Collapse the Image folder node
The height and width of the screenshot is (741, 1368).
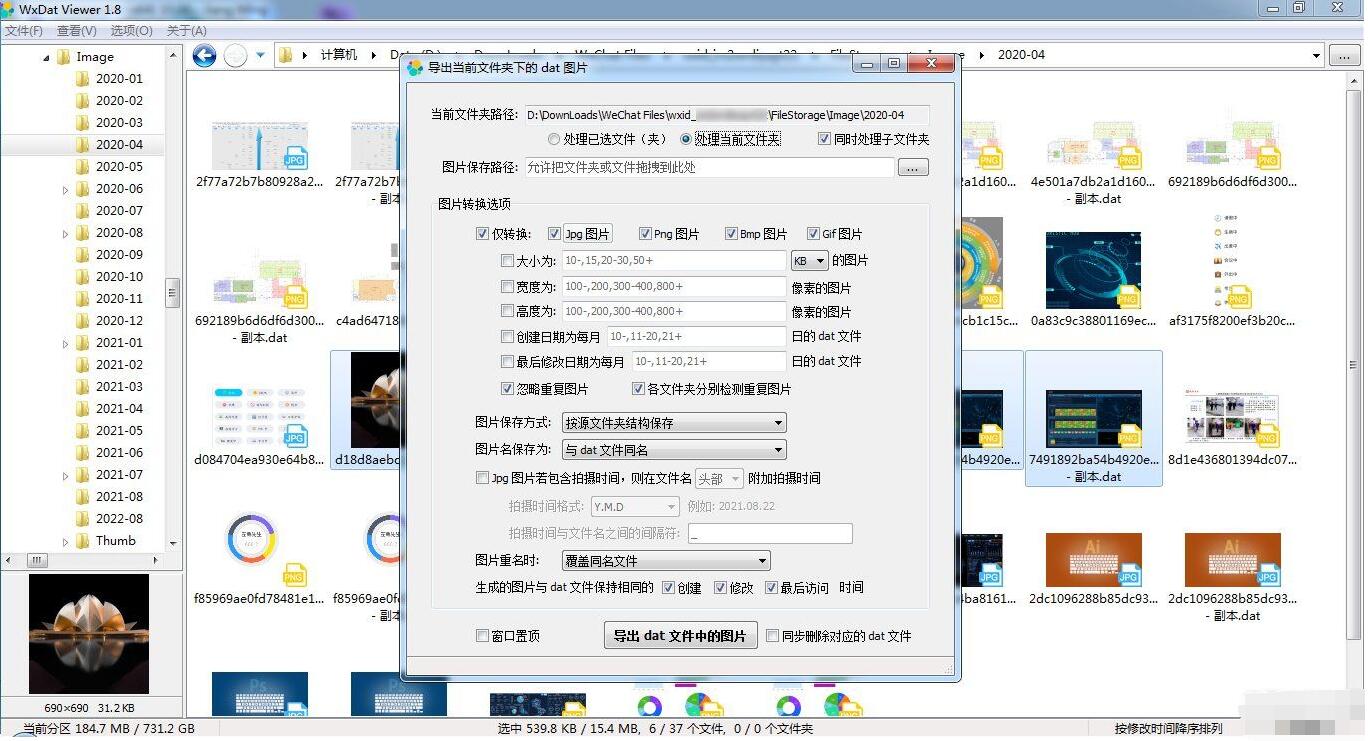coord(46,57)
